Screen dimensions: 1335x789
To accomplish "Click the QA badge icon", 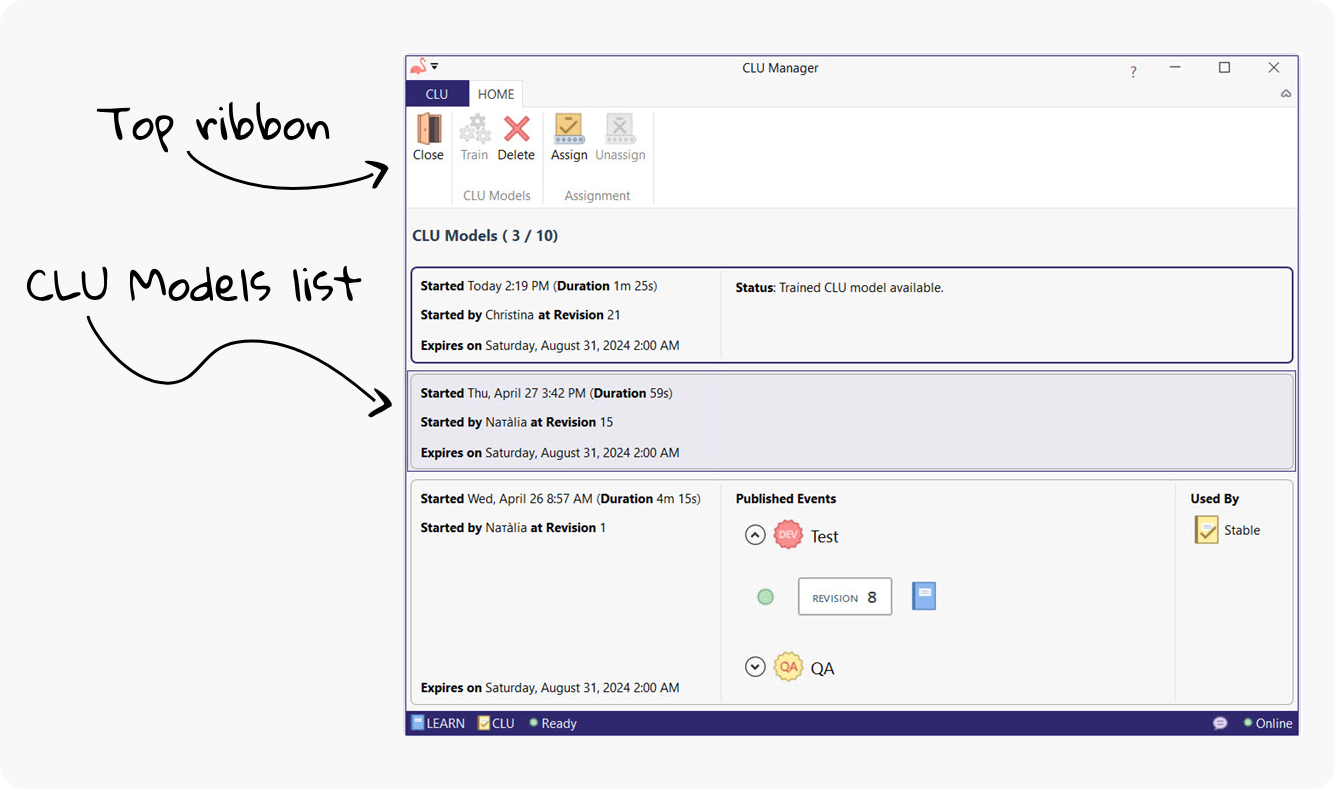I will tap(788, 666).
